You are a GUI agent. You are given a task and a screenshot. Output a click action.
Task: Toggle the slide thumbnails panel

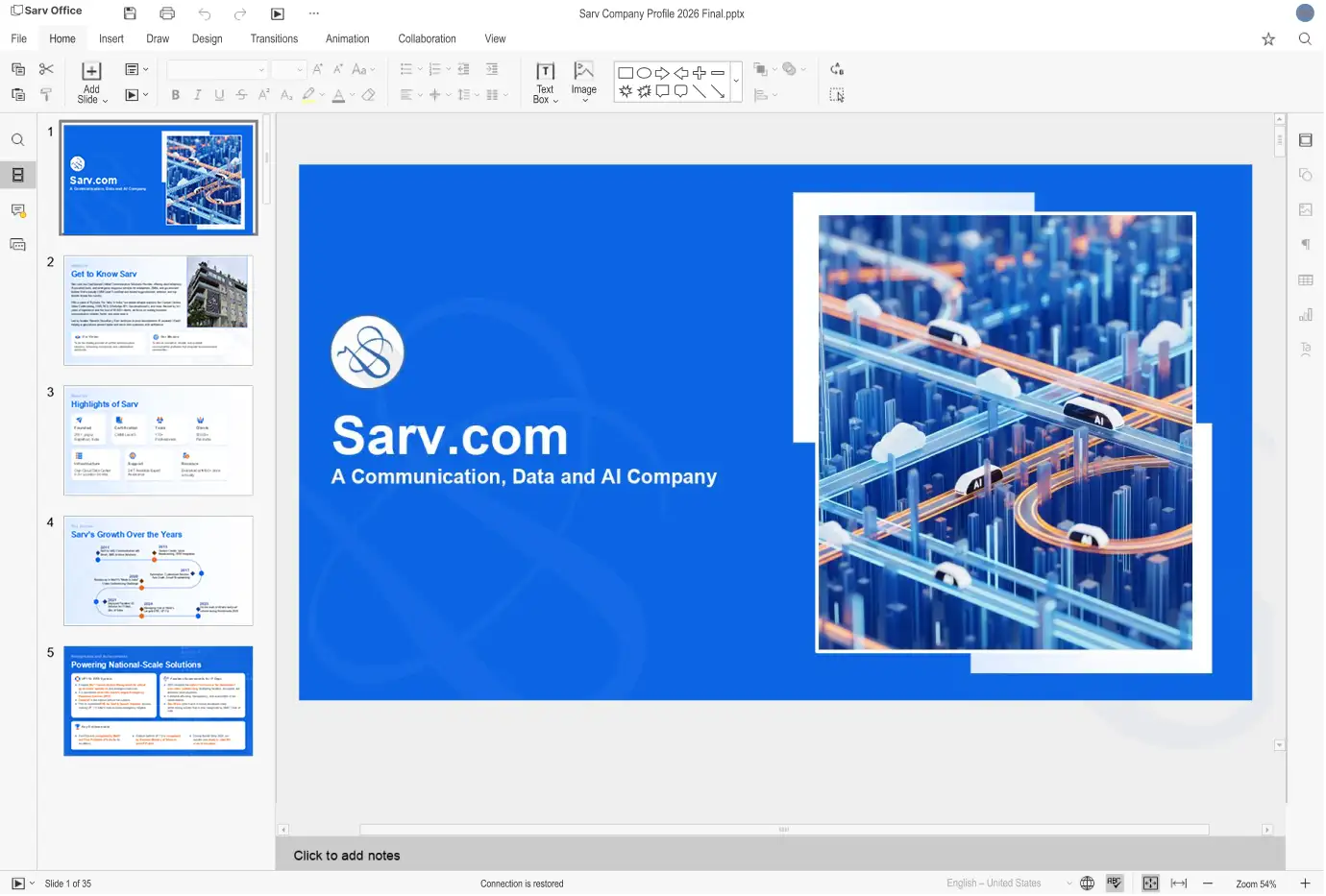pyautogui.click(x=17, y=175)
